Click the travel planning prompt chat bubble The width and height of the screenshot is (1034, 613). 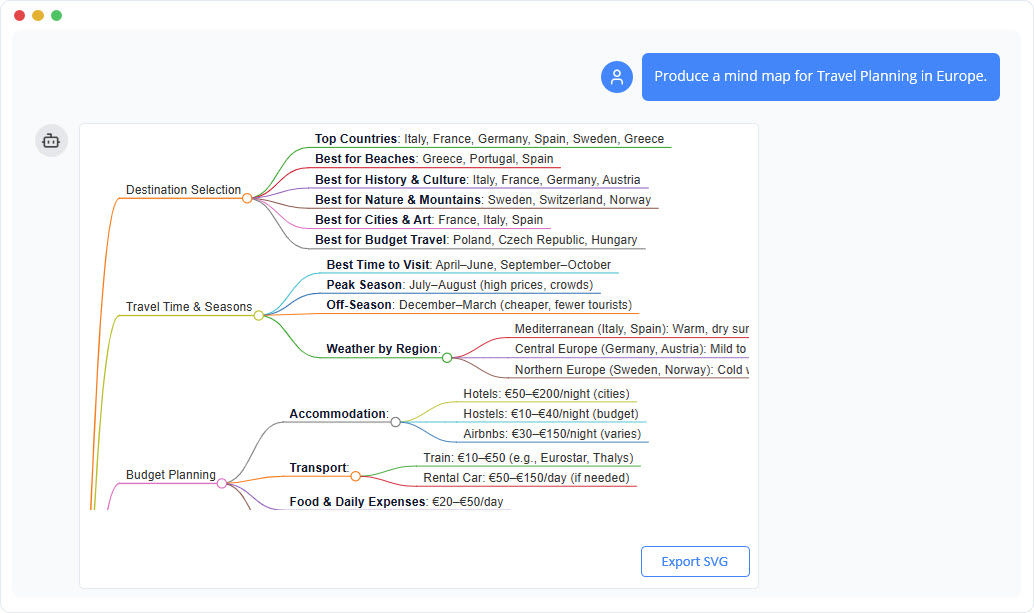point(820,77)
